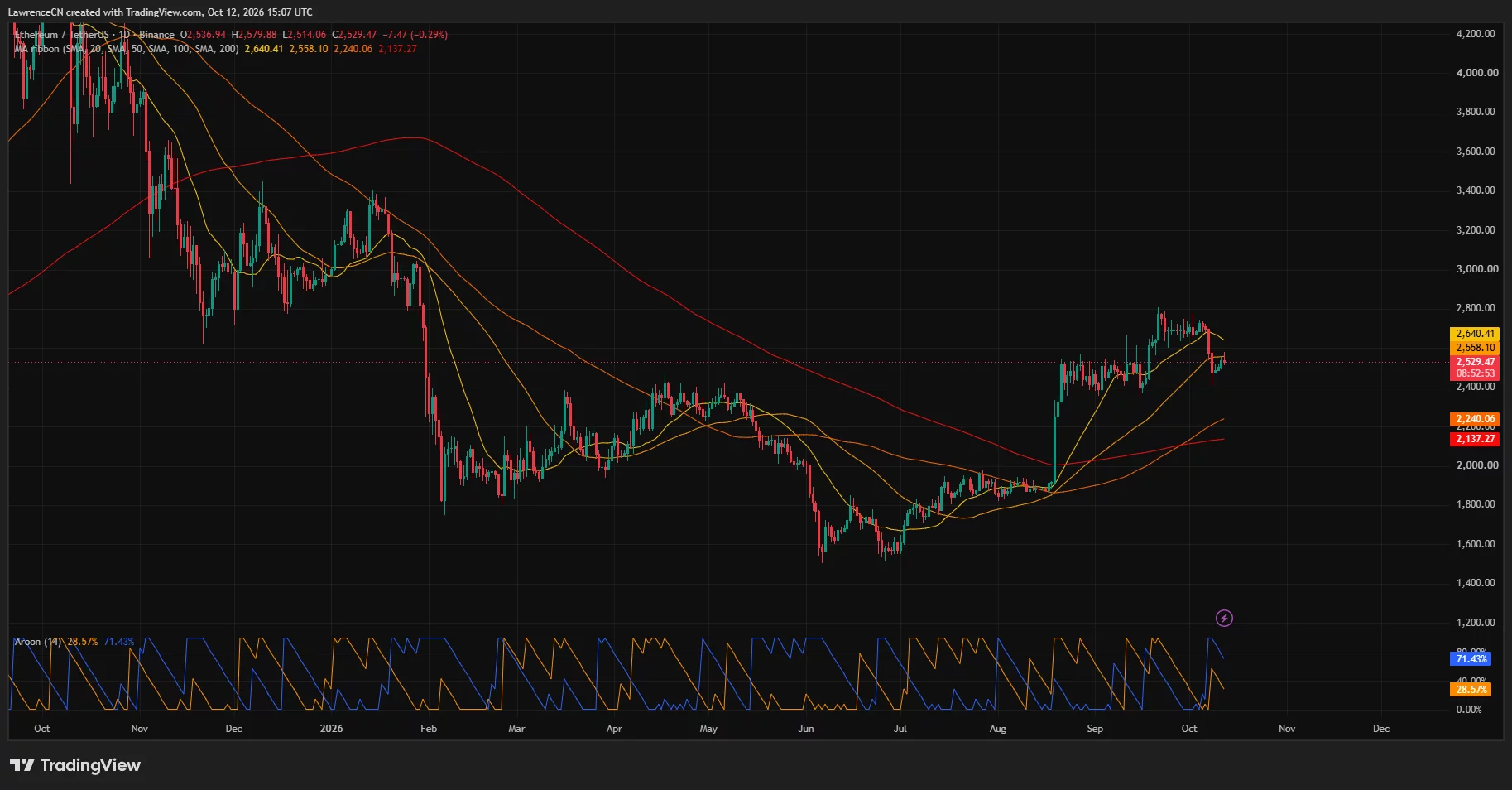1512x790 pixels.
Task: Click the change value '−7.47 (−0.29%)'
Action: coord(415,35)
